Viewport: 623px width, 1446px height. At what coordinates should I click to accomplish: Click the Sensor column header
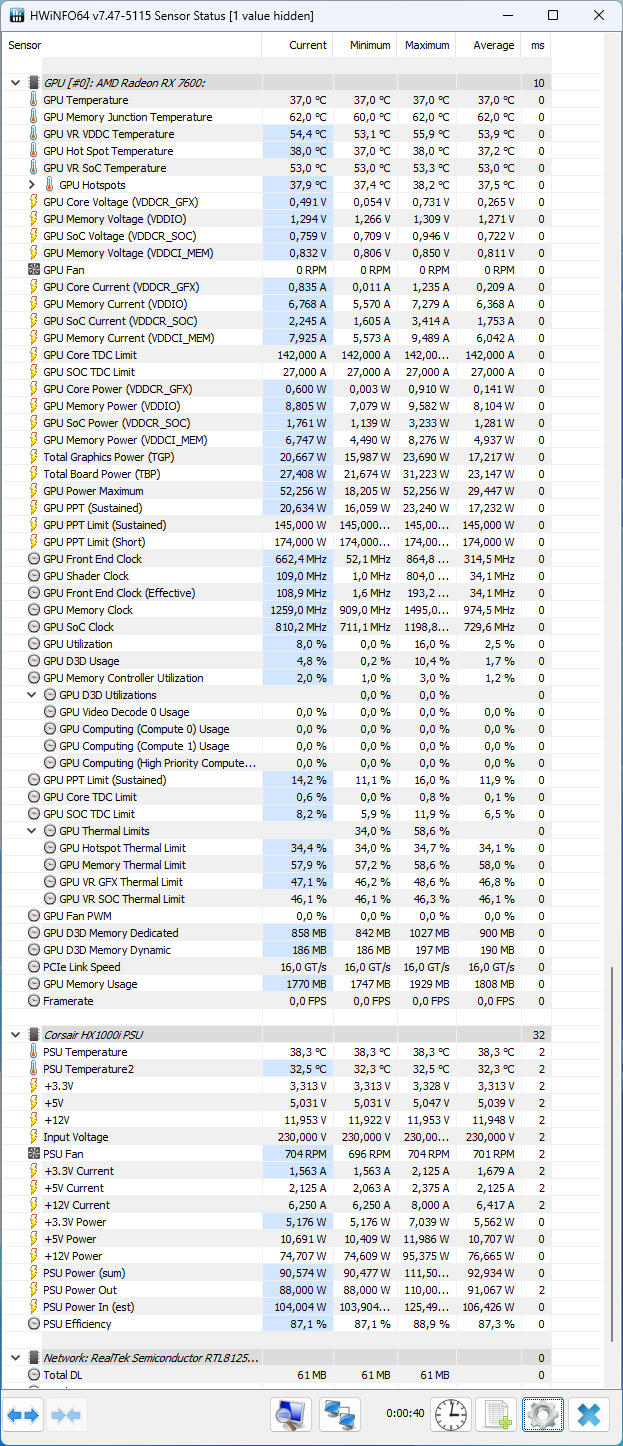[x=132, y=45]
